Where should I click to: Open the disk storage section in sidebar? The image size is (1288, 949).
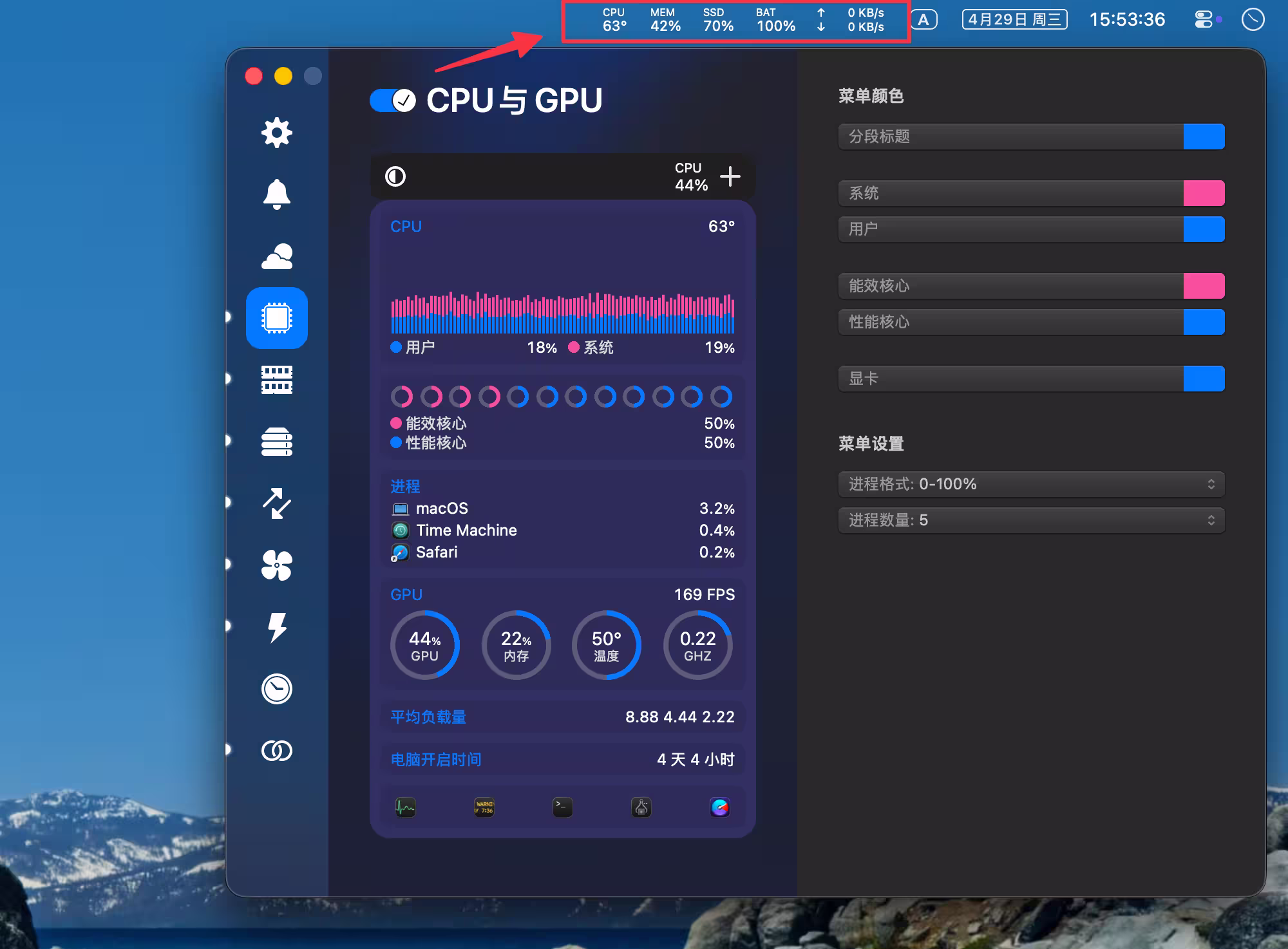[x=276, y=442]
